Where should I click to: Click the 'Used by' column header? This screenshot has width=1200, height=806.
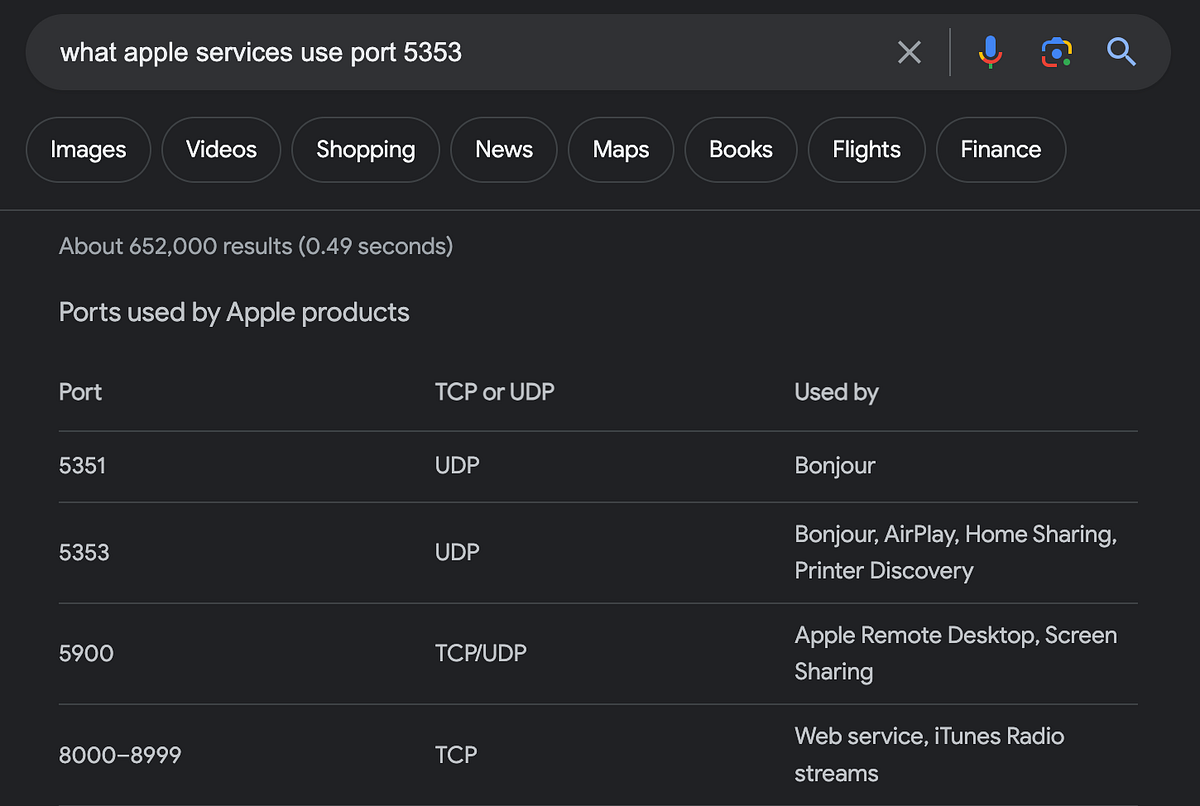tap(836, 392)
